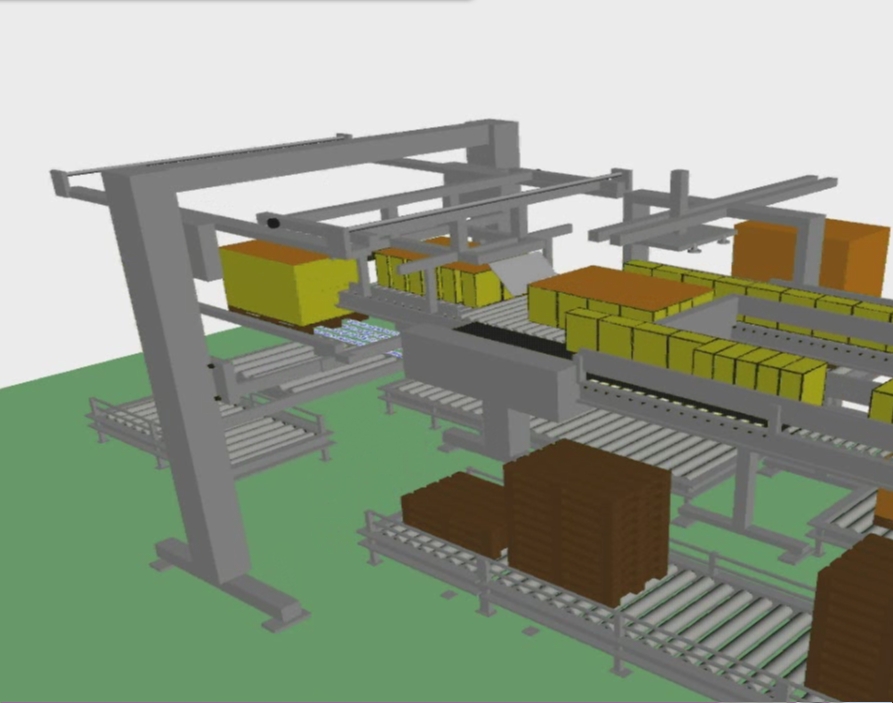Click the shorter brown pallet stack

(x=455, y=510)
